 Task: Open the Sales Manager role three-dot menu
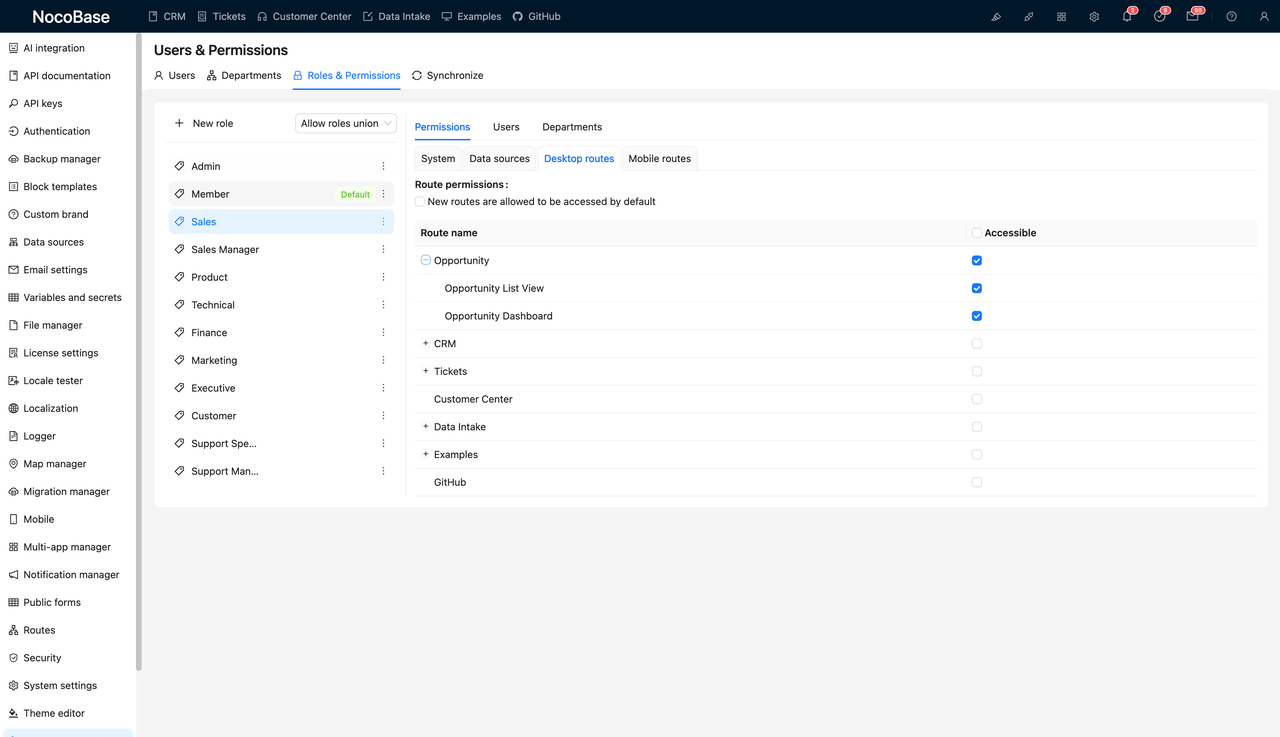(x=383, y=249)
